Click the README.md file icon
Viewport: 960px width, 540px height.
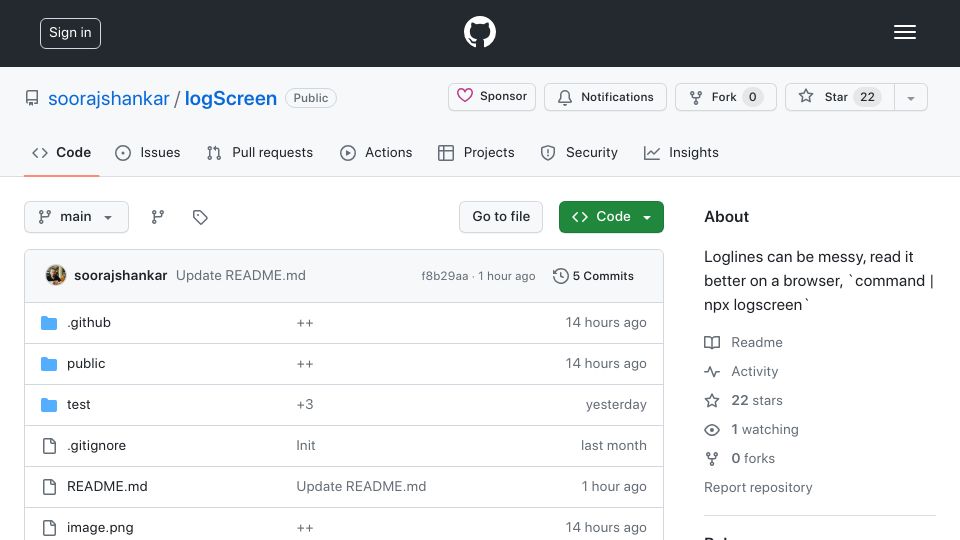click(x=49, y=487)
